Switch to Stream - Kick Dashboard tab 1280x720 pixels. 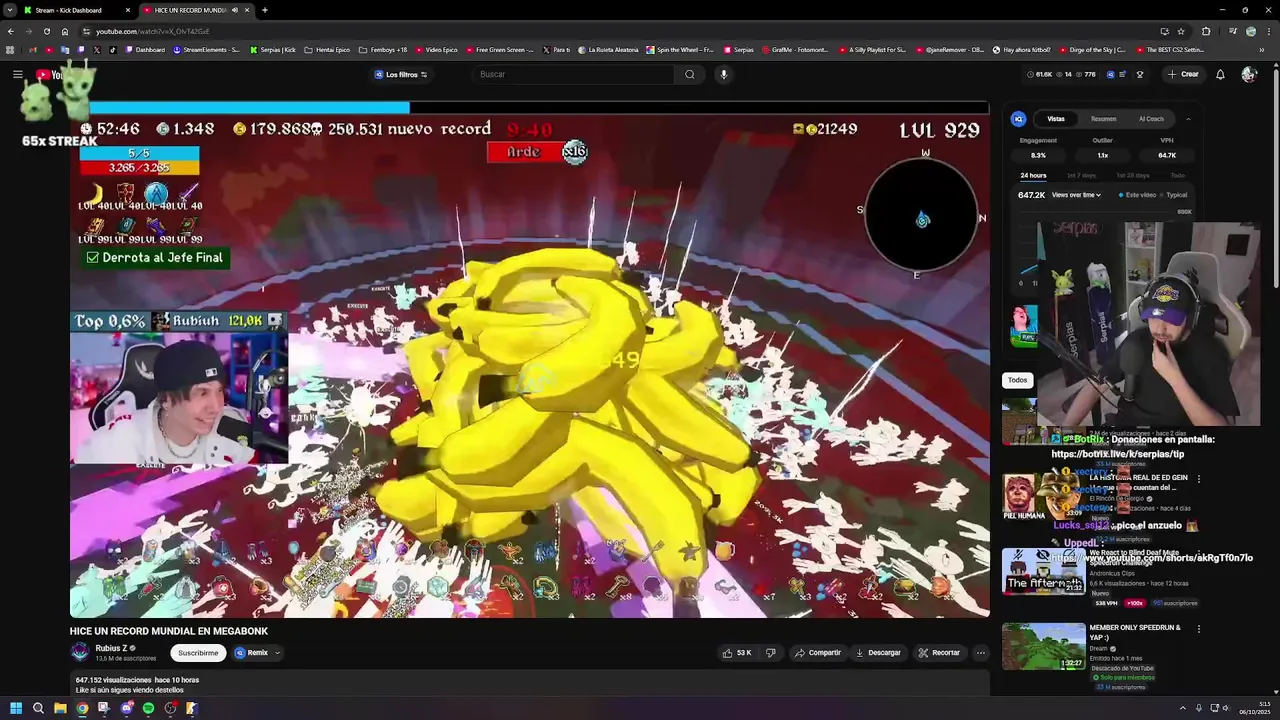pyautogui.click(x=75, y=10)
